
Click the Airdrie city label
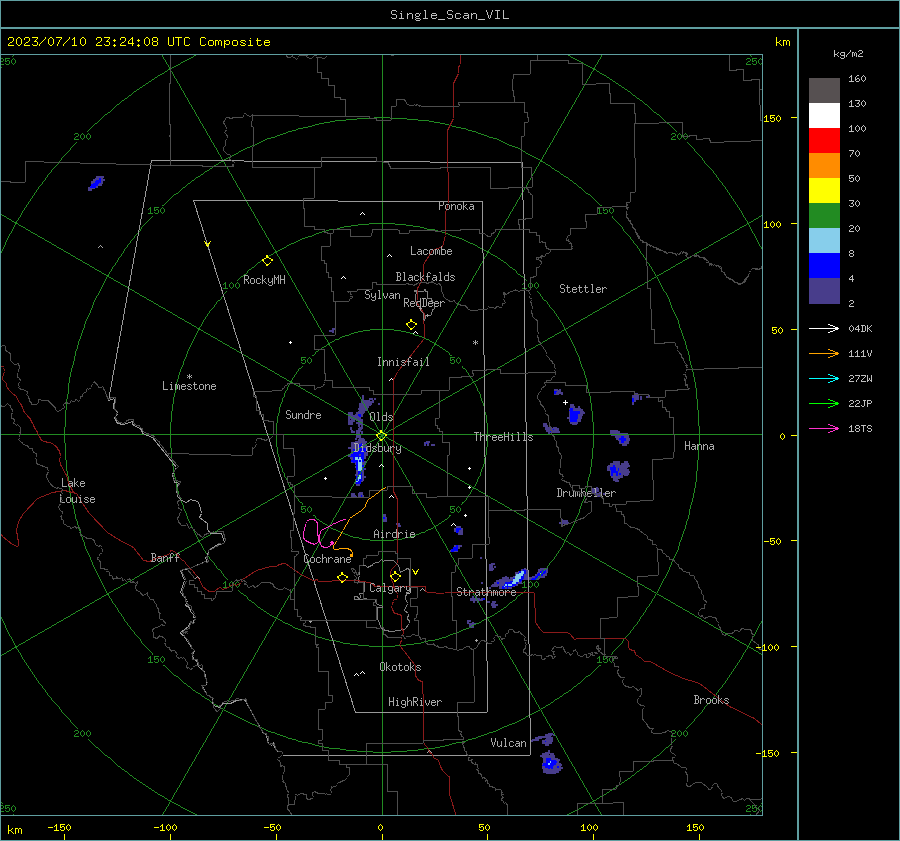pyautogui.click(x=394, y=534)
